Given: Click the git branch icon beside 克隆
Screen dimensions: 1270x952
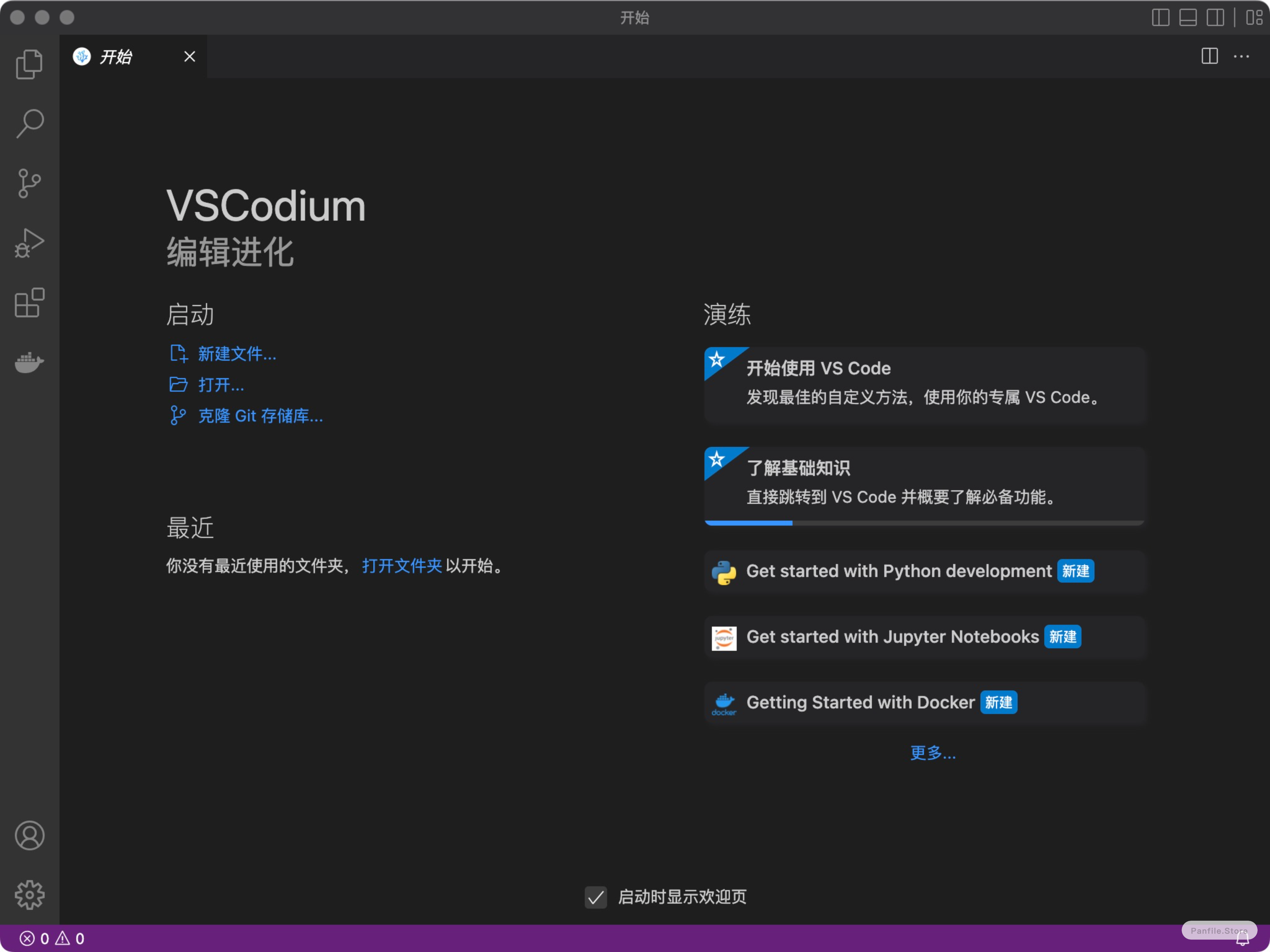Looking at the screenshot, I should [178, 416].
